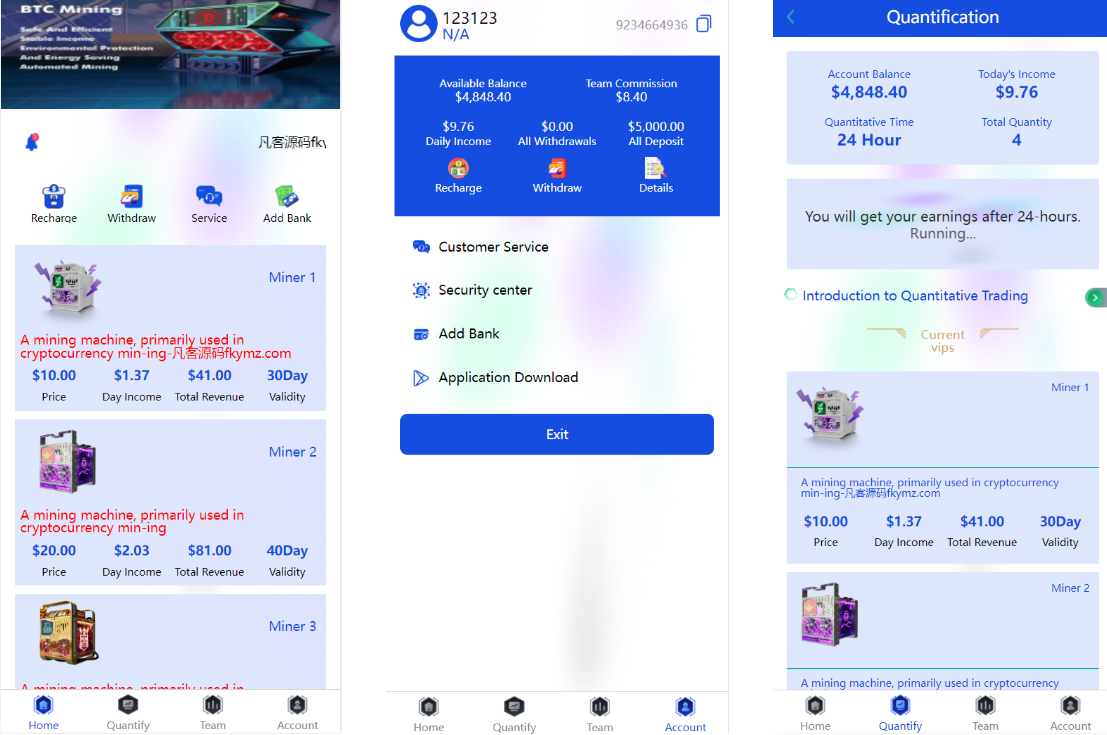The image size is (1107, 735).
Task: Select Miner 2 card on home screen
Action: point(170,502)
